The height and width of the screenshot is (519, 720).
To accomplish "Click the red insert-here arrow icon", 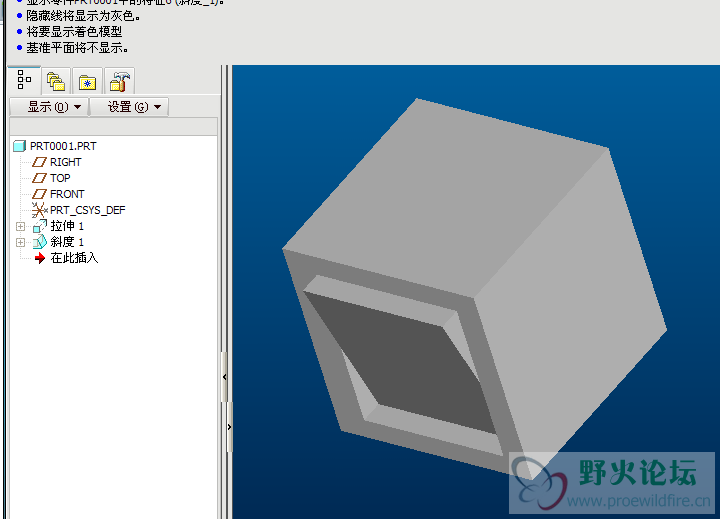I will coord(40,258).
